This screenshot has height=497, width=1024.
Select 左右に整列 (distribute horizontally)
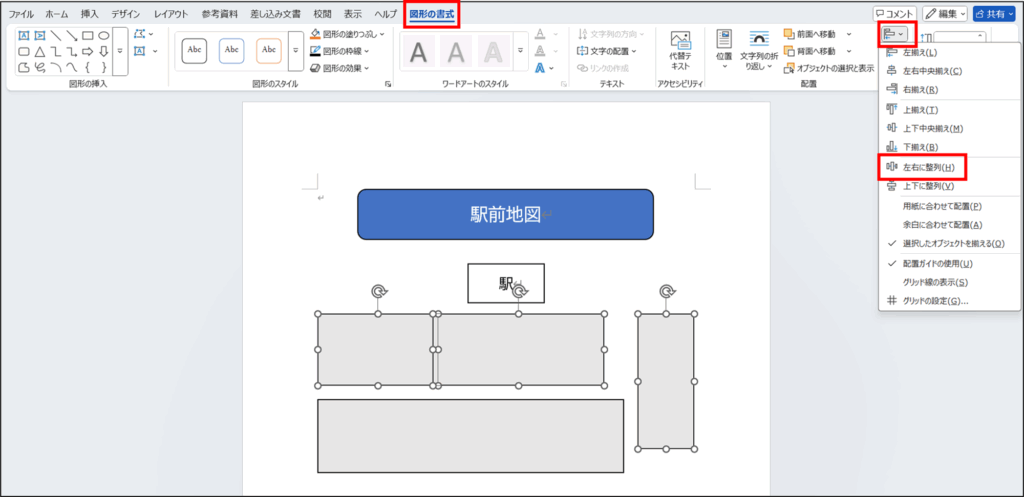pyautogui.click(x=927, y=167)
